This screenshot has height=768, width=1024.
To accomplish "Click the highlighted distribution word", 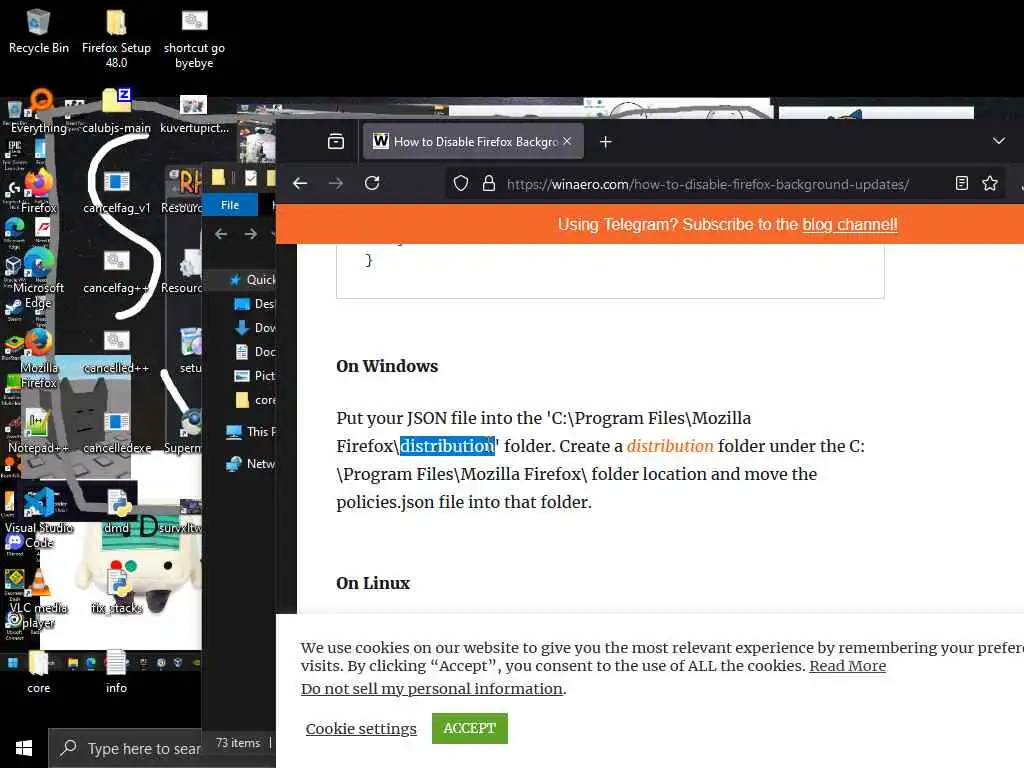I will point(447,446).
